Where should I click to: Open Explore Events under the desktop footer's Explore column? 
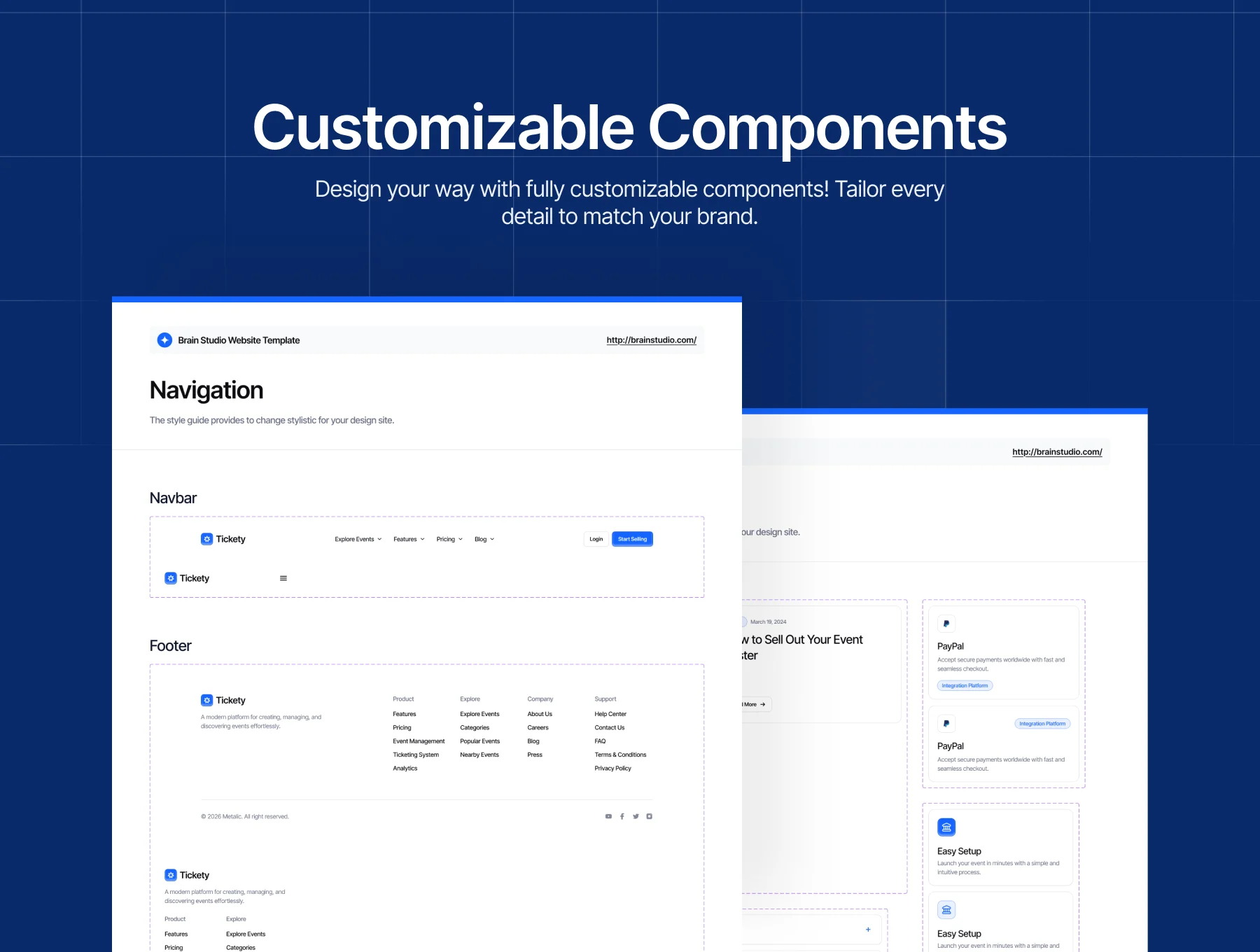(479, 714)
